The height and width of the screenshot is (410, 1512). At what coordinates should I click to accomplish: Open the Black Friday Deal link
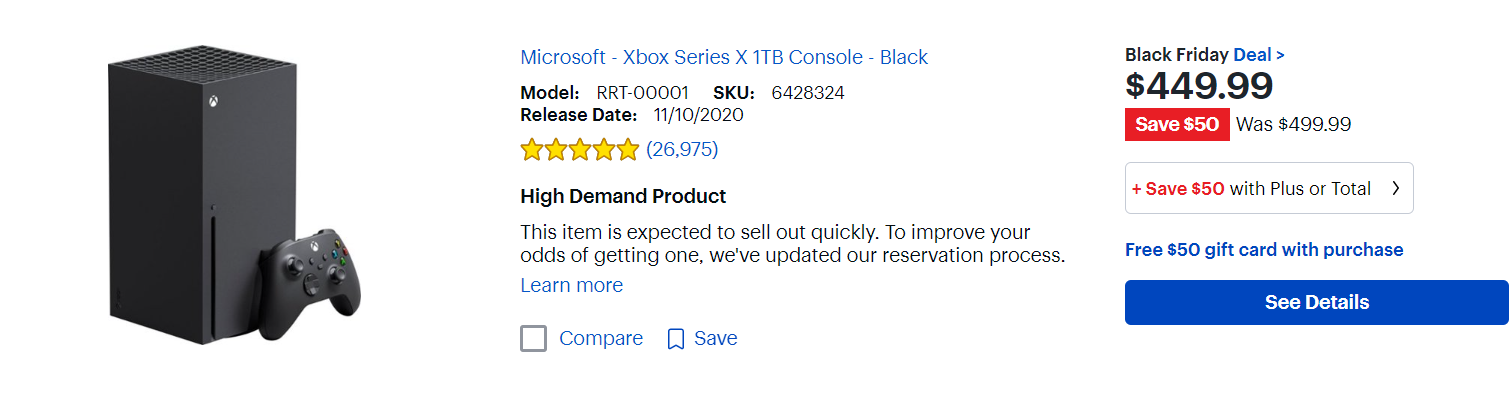(1259, 55)
